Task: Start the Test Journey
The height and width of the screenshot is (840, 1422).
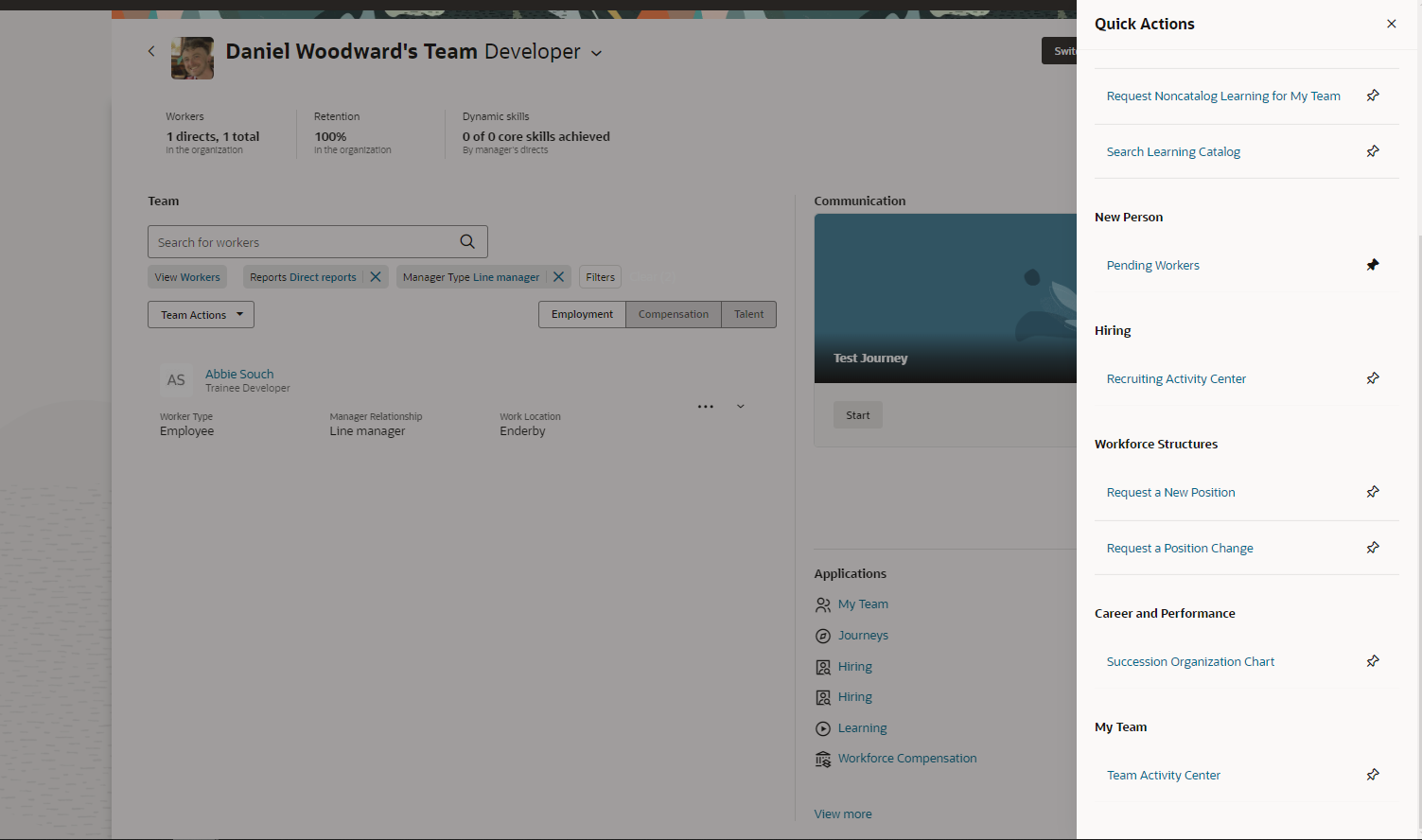Action: coord(858,415)
